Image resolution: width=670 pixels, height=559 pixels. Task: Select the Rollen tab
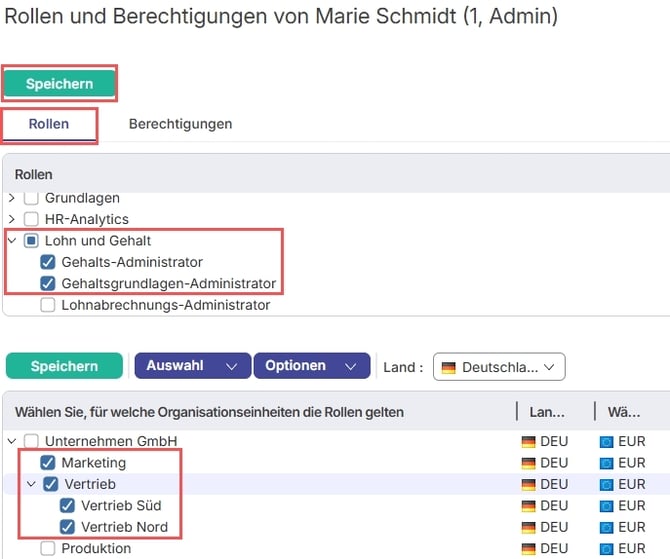tap(48, 124)
